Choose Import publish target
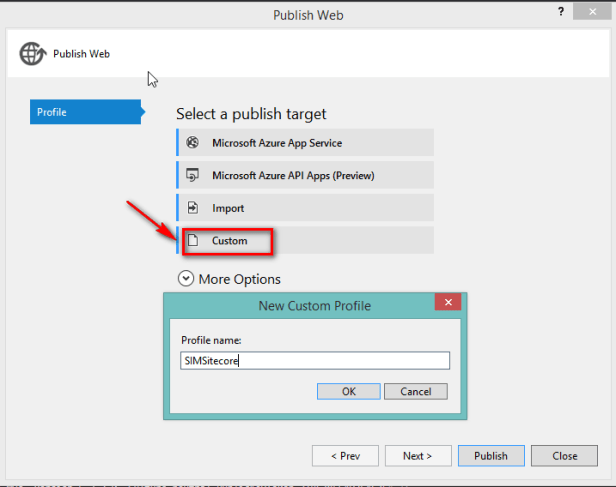The height and width of the screenshot is (487, 616). coord(305,208)
